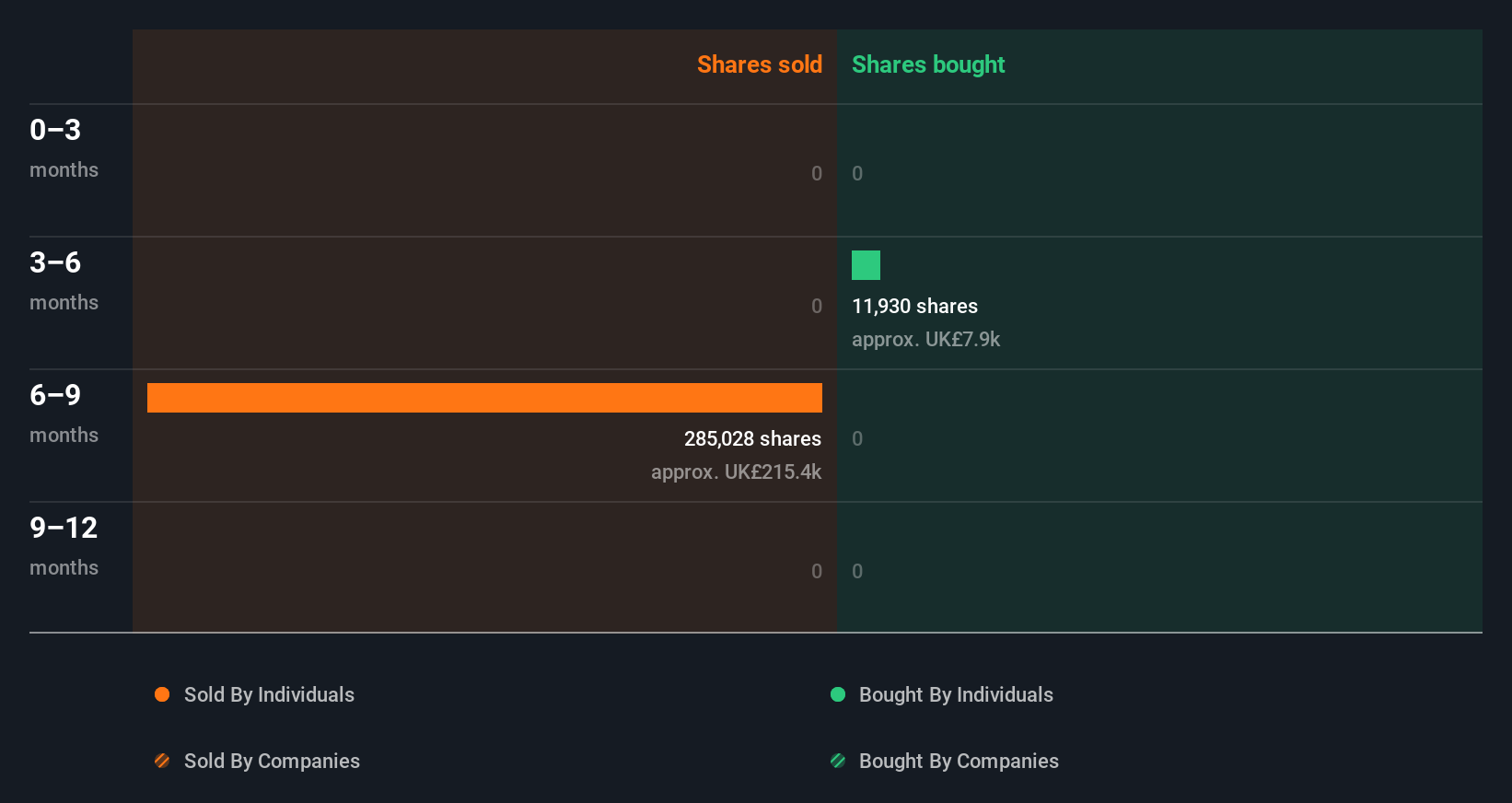
Task: Click the sold '0' in the 9–12 months row
Action: coord(817,571)
